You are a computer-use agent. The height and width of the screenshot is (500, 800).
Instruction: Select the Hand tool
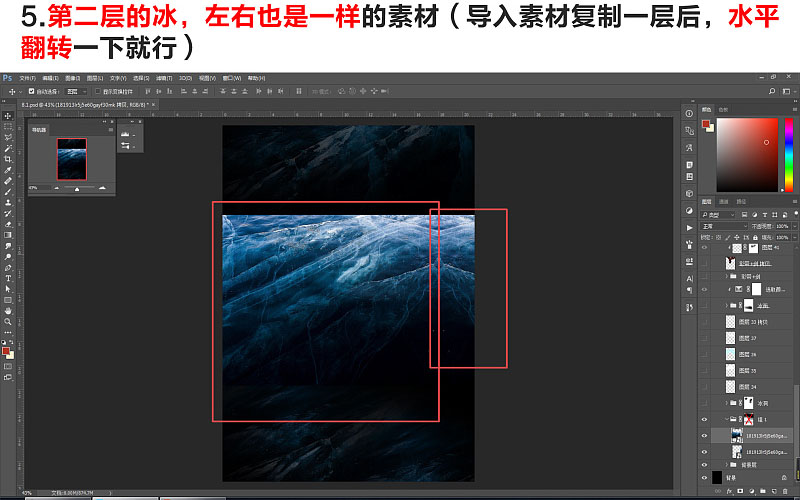coord(8,311)
